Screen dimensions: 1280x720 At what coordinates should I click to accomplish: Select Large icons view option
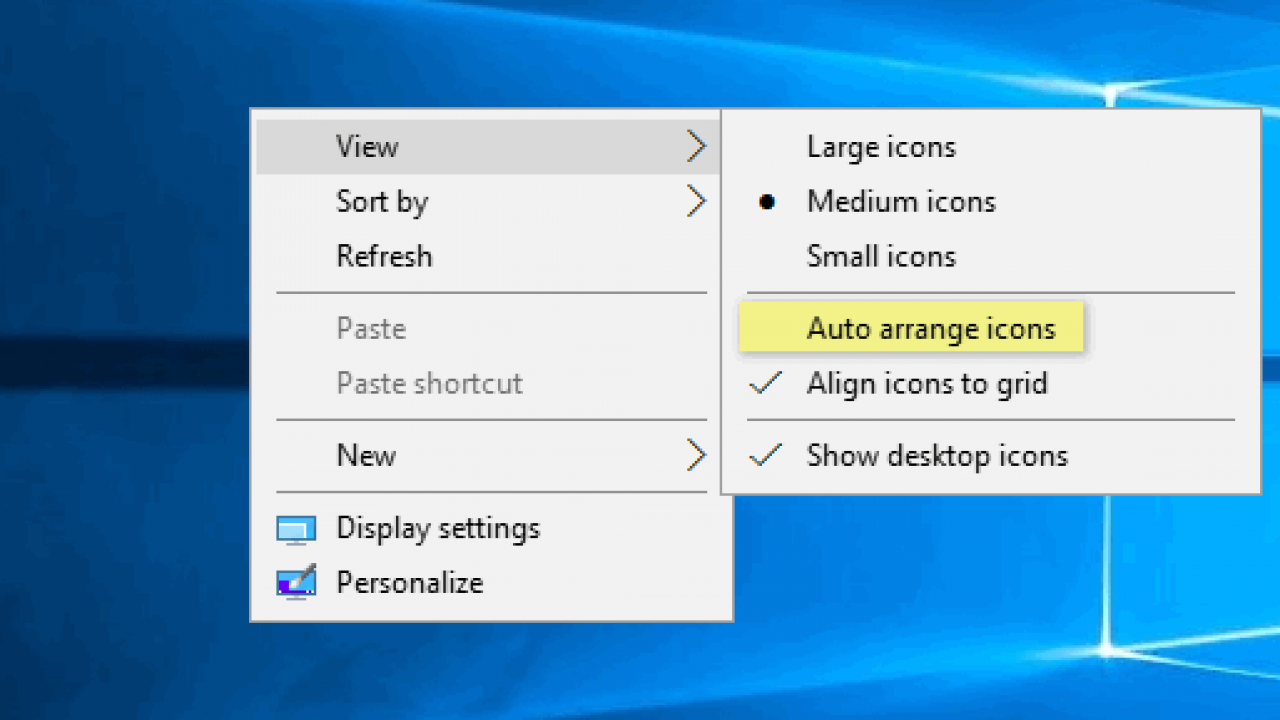pyautogui.click(x=990, y=147)
